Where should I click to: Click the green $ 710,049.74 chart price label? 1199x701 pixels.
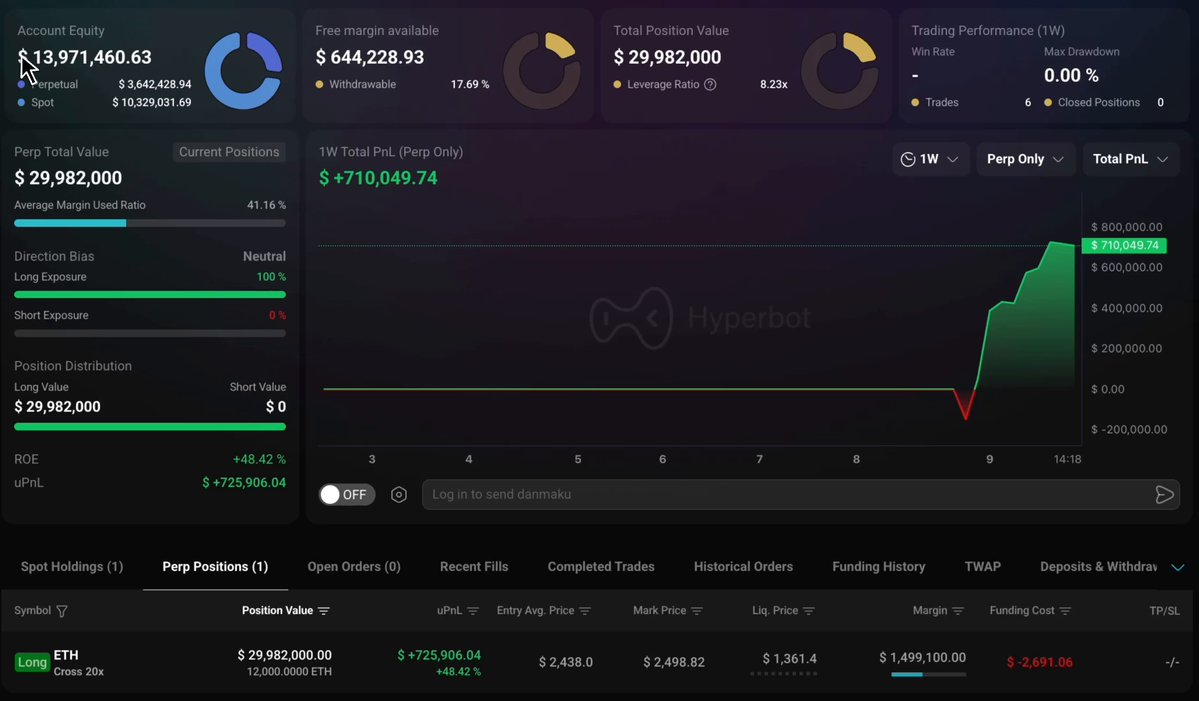(1124, 245)
